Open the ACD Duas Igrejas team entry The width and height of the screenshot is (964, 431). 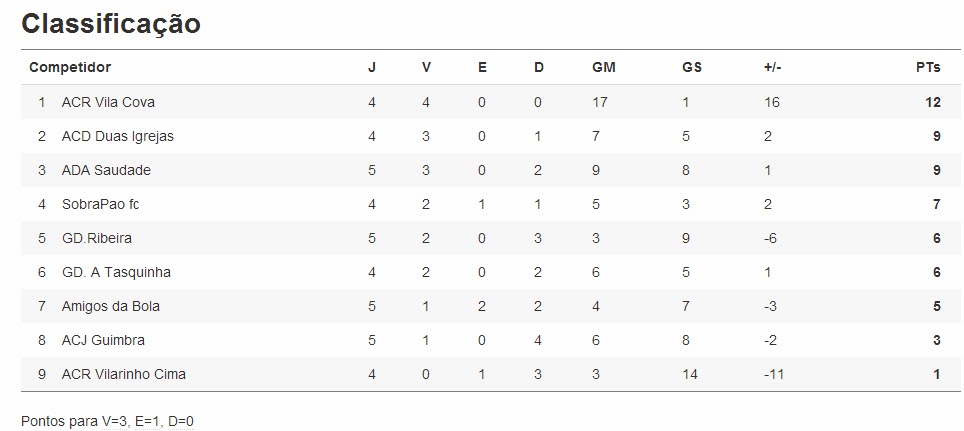point(117,136)
